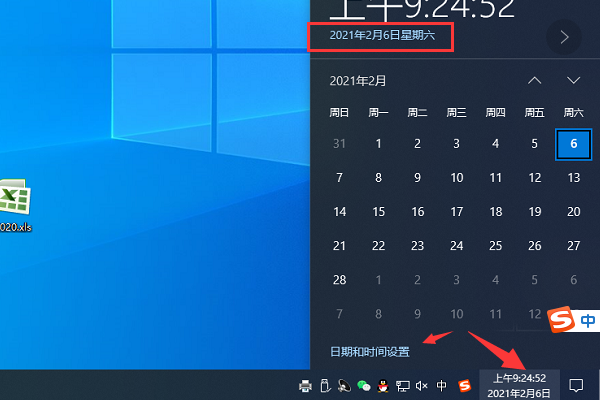Select date 27 in the calendar
Screen dimensions: 600x400
(x=573, y=246)
